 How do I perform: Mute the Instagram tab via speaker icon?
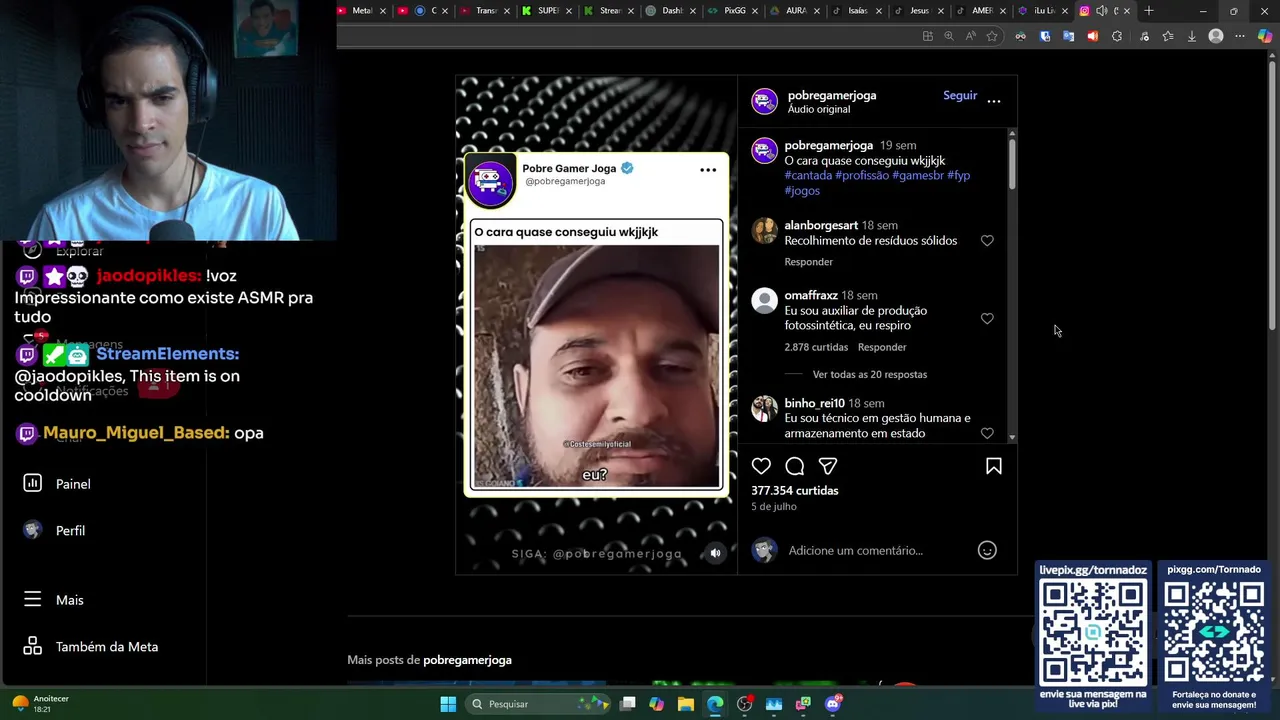[1101, 11]
